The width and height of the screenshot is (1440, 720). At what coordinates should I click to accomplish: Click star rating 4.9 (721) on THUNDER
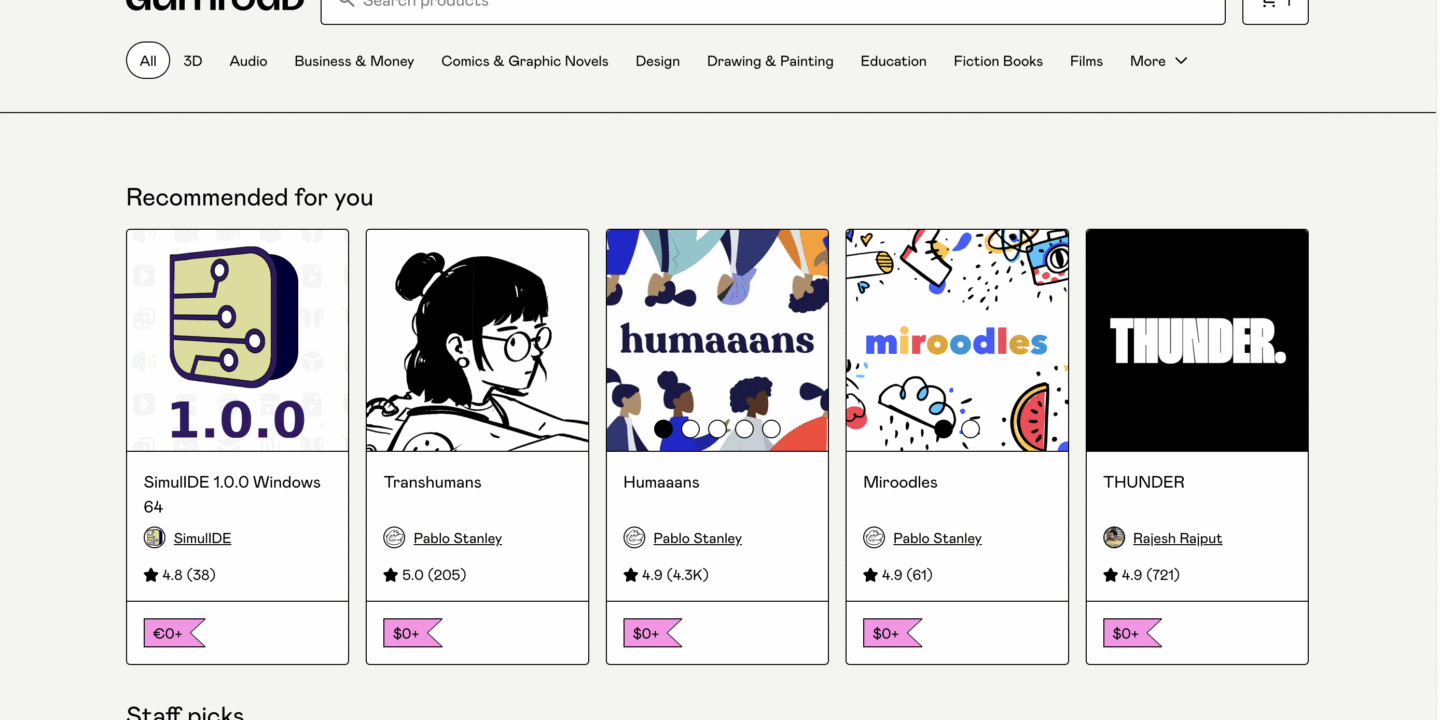(x=1142, y=575)
